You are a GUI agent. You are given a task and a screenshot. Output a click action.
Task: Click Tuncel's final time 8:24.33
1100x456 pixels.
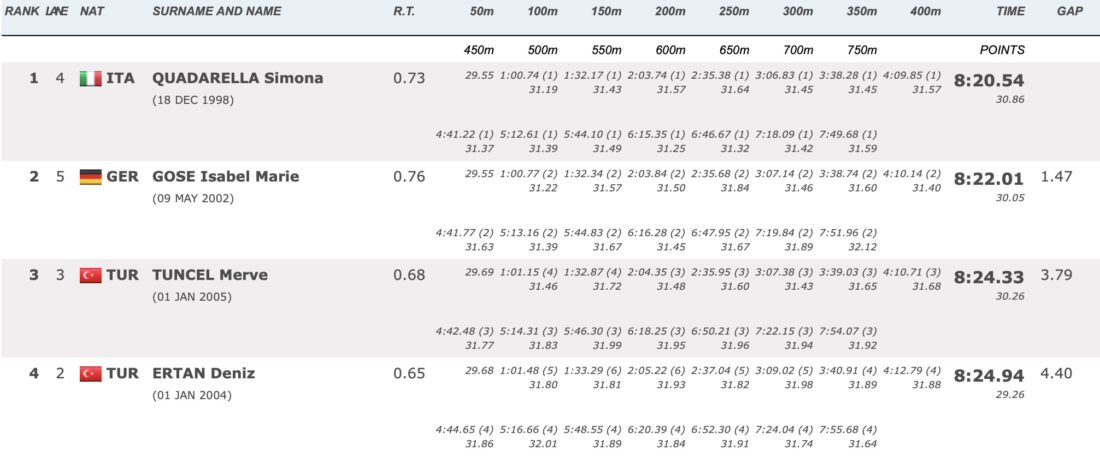pos(989,277)
